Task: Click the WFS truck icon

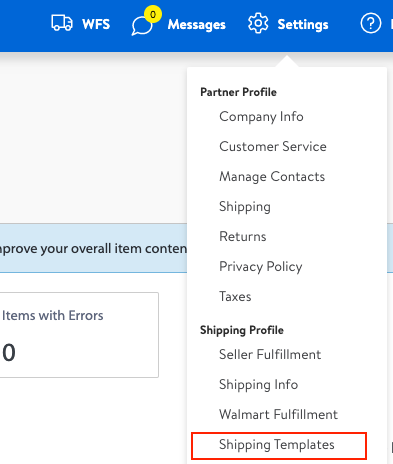Action: [x=62, y=23]
